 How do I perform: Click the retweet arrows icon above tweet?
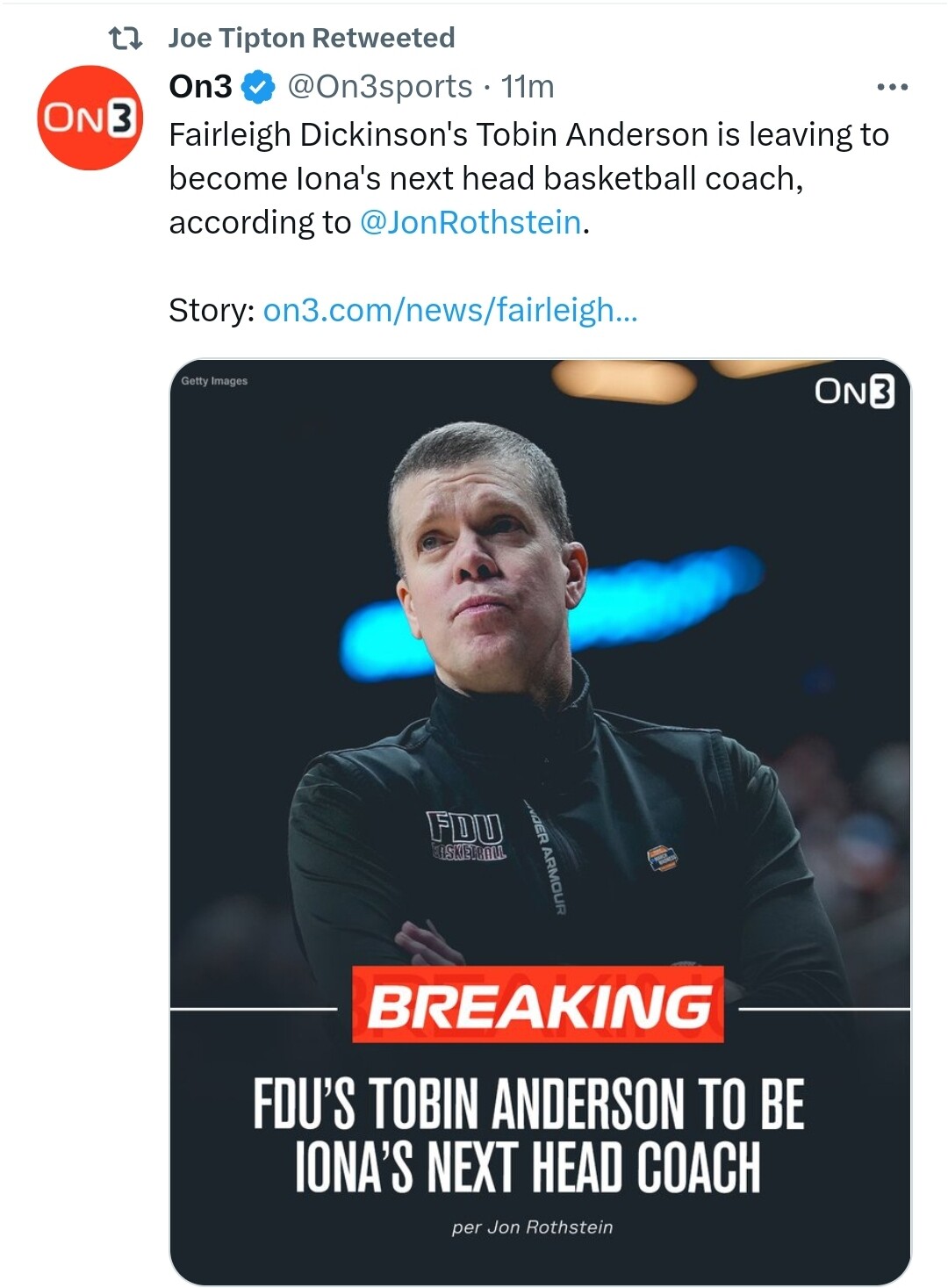coord(125,39)
